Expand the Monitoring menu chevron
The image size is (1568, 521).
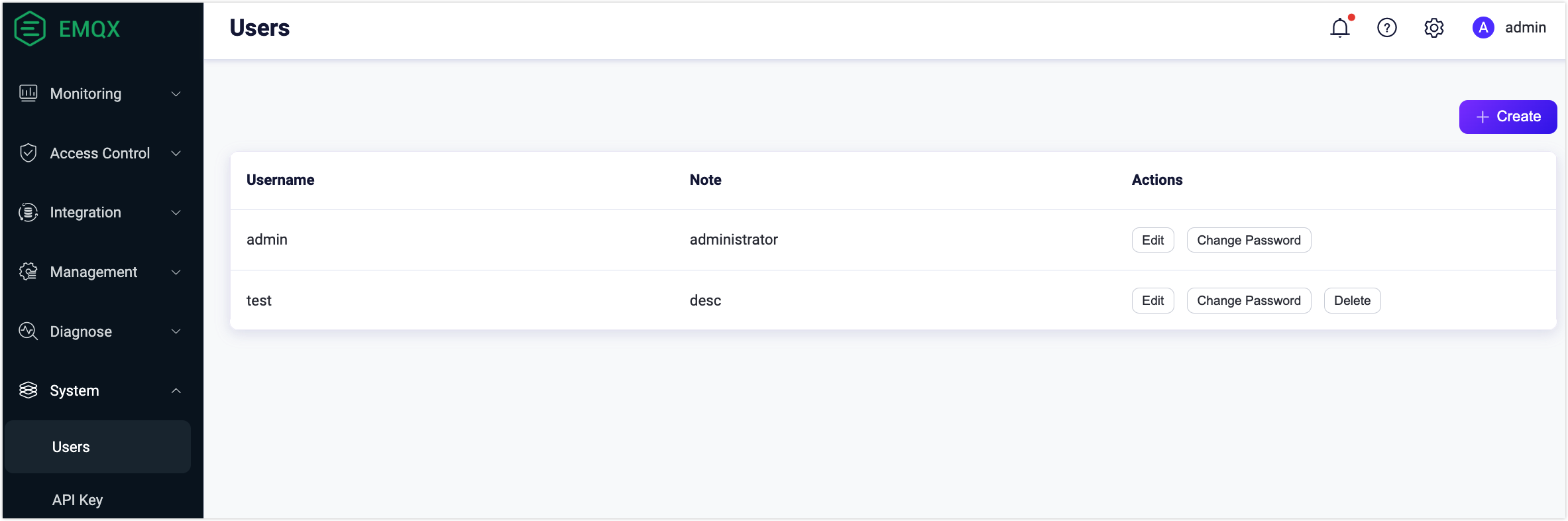176,94
